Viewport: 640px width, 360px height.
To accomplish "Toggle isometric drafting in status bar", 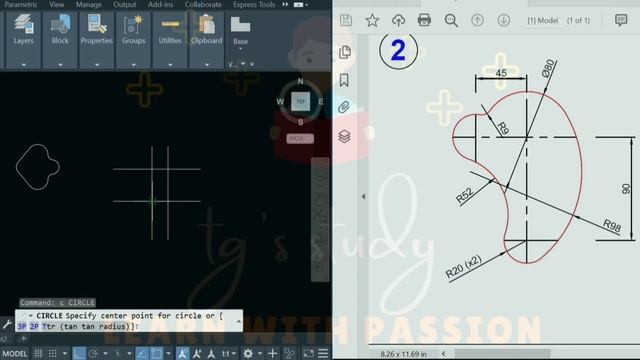I will [x=118, y=353].
